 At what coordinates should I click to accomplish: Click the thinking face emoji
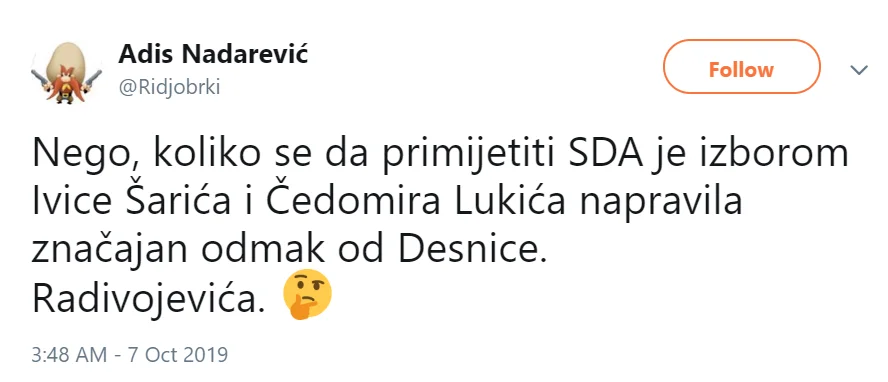[306, 294]
